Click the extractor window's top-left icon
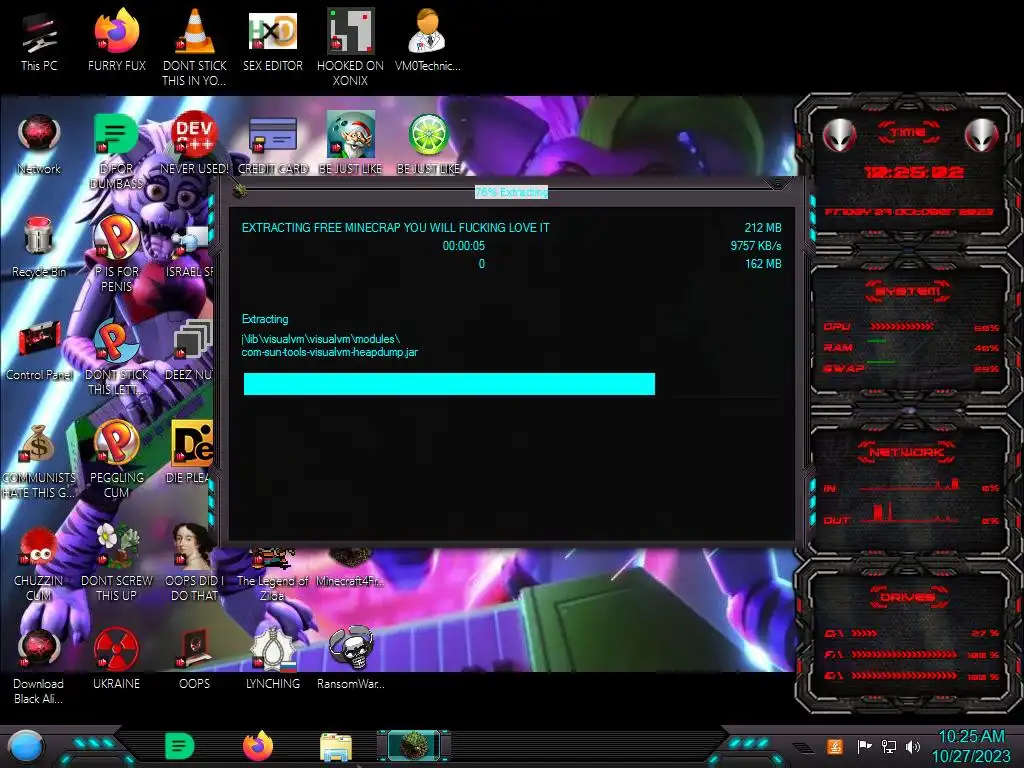Viewport: 1024px width, 768px height. [240, 190]
